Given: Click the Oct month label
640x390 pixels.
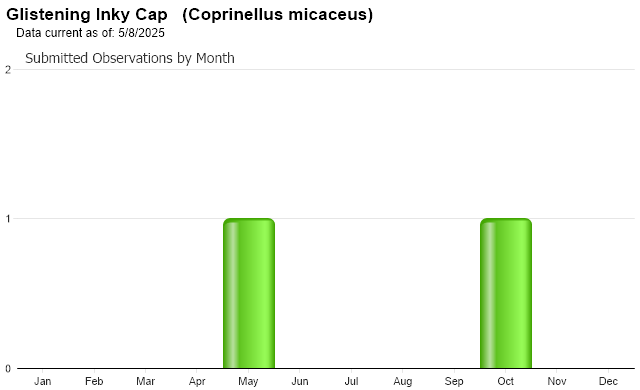Looking at the screenshot, I should [505, 381].
